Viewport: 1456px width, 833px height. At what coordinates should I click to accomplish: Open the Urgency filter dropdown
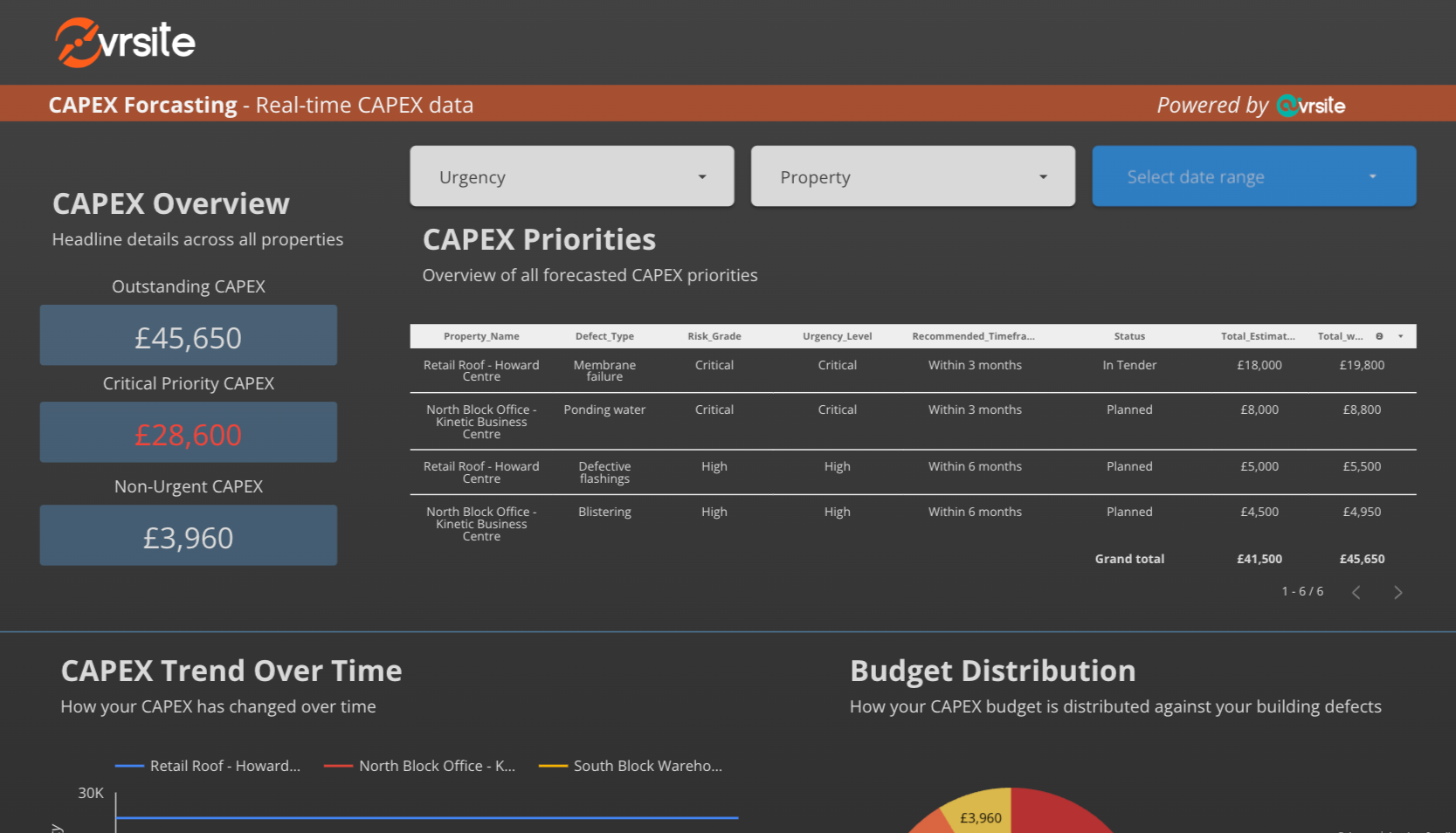tap(572, 176)
